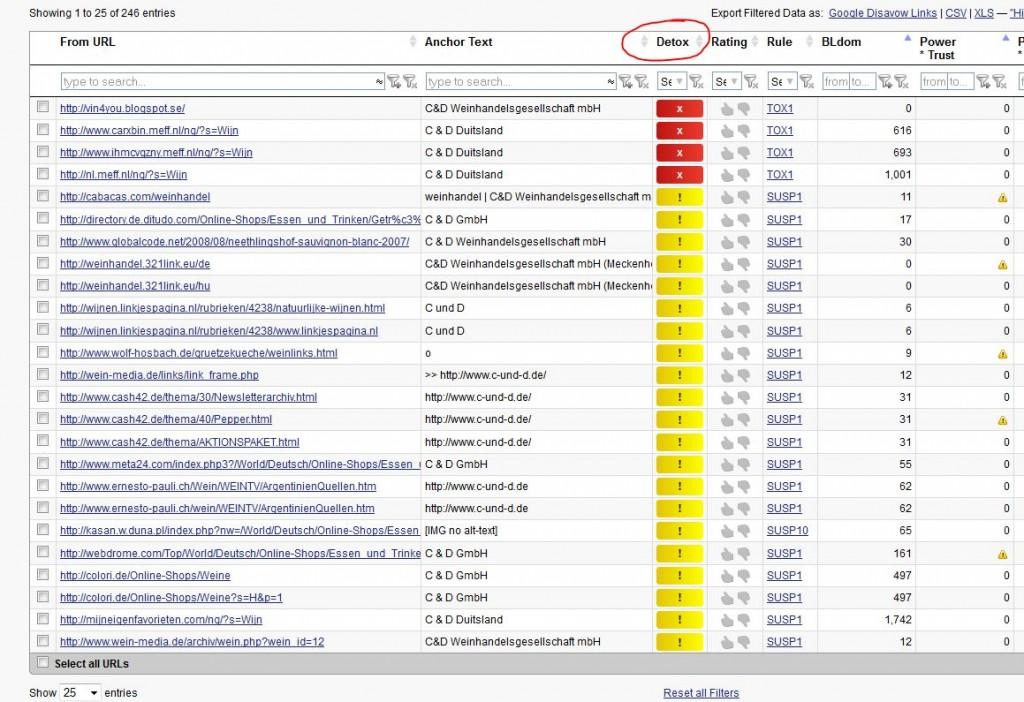The width and height of the screenshot is (1024, 702).
Task: Clear the Rating column filter icon
Action: pos(751,82)
